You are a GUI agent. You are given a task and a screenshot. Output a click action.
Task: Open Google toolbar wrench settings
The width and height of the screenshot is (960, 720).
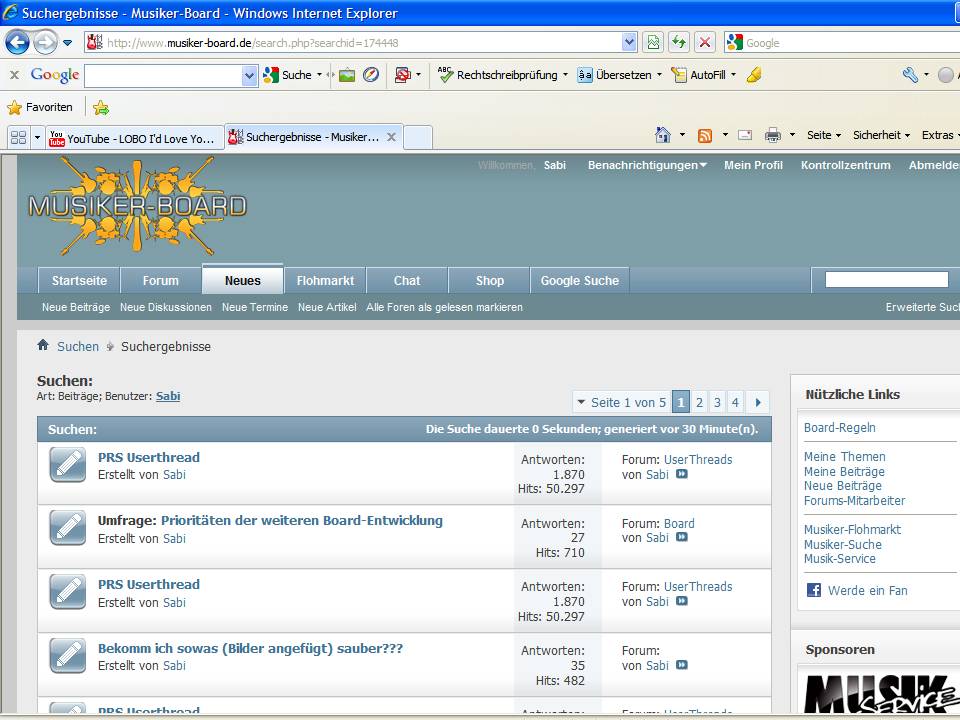pyautogui.click(x=910, y=75)
